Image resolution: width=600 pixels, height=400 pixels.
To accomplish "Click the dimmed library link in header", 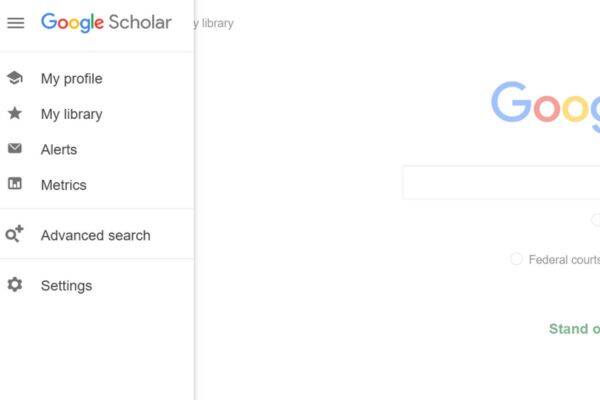I will point(216,23).
